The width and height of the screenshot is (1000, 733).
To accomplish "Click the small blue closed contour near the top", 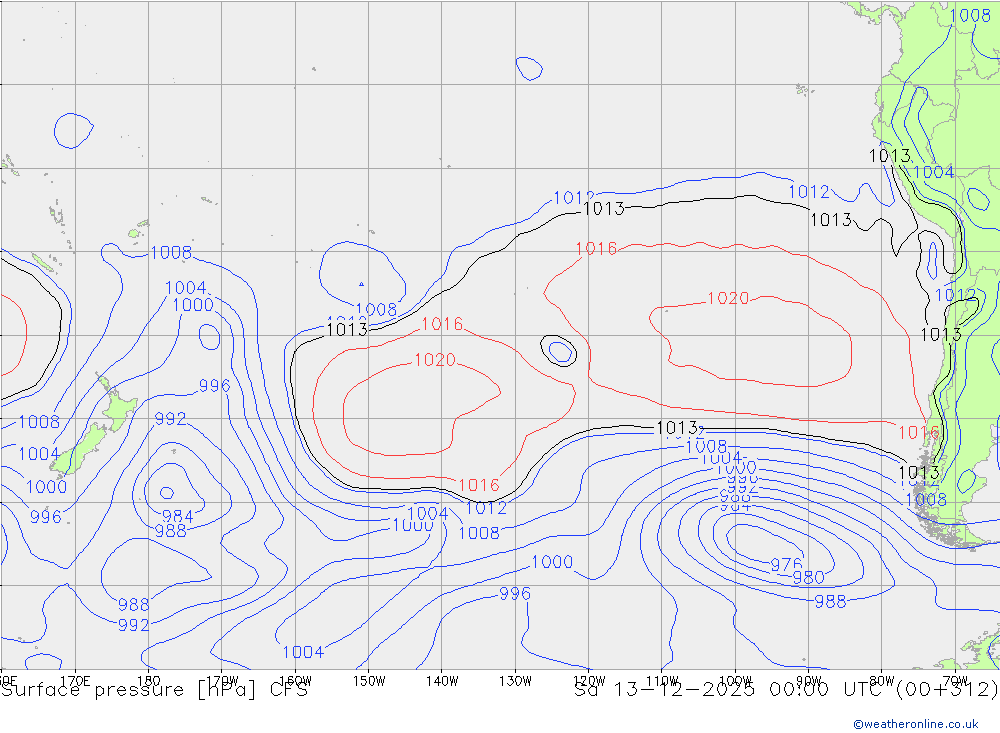I will click(529, 68).
